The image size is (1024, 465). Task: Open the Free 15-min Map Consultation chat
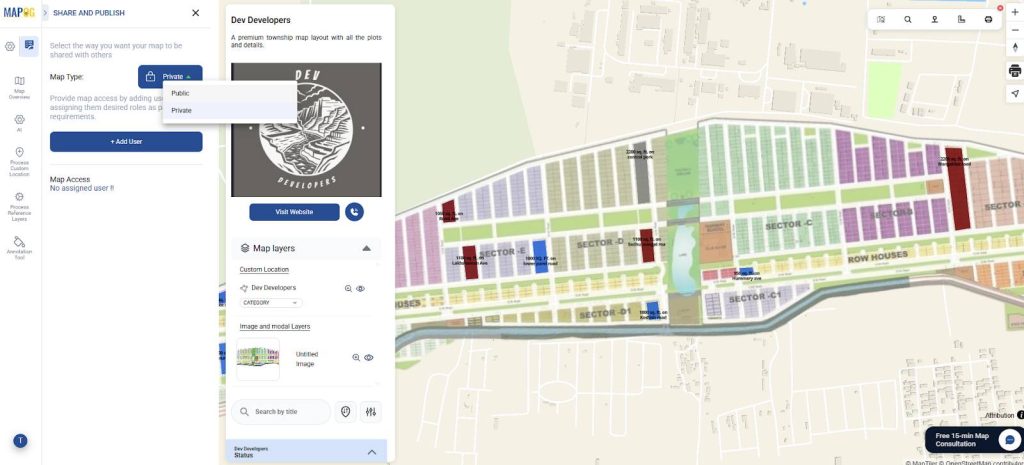[x=974, y=440]
